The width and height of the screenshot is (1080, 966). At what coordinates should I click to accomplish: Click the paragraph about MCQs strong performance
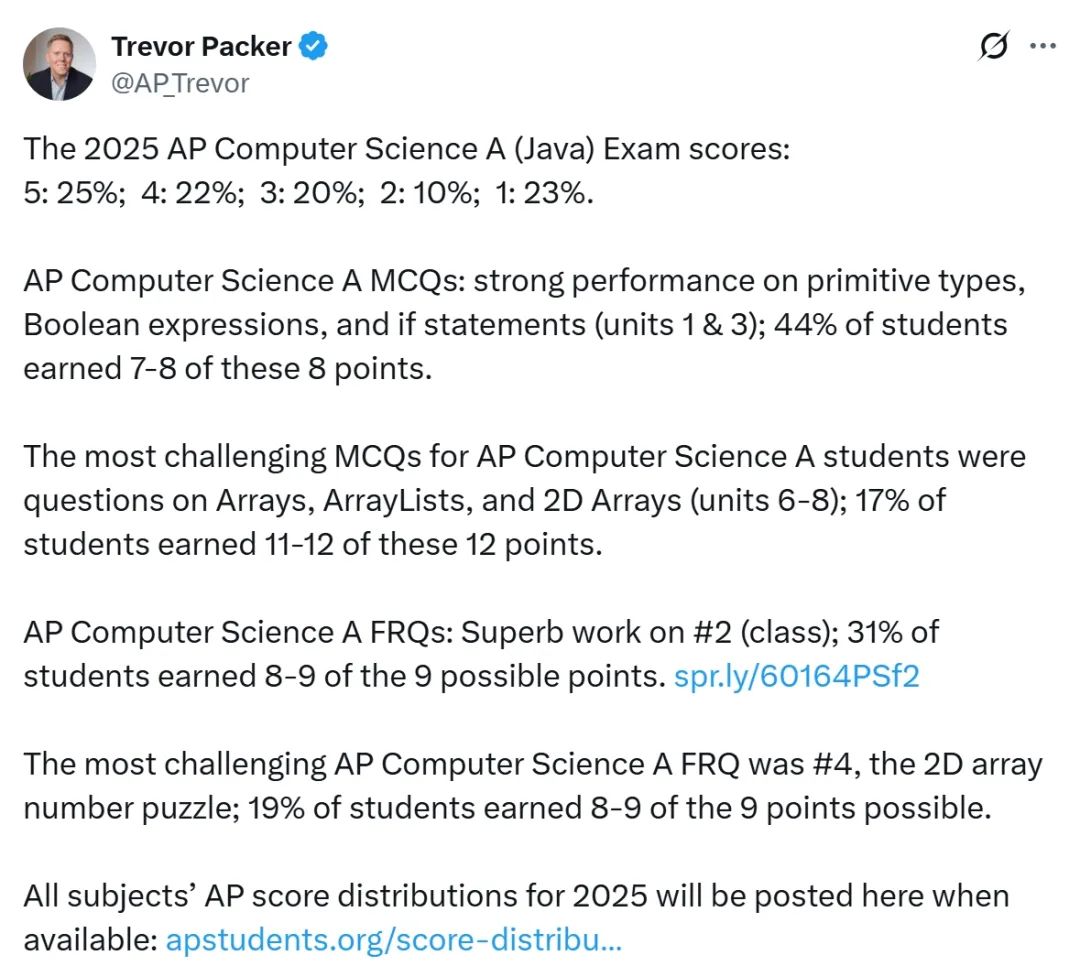tap(525, 325)
